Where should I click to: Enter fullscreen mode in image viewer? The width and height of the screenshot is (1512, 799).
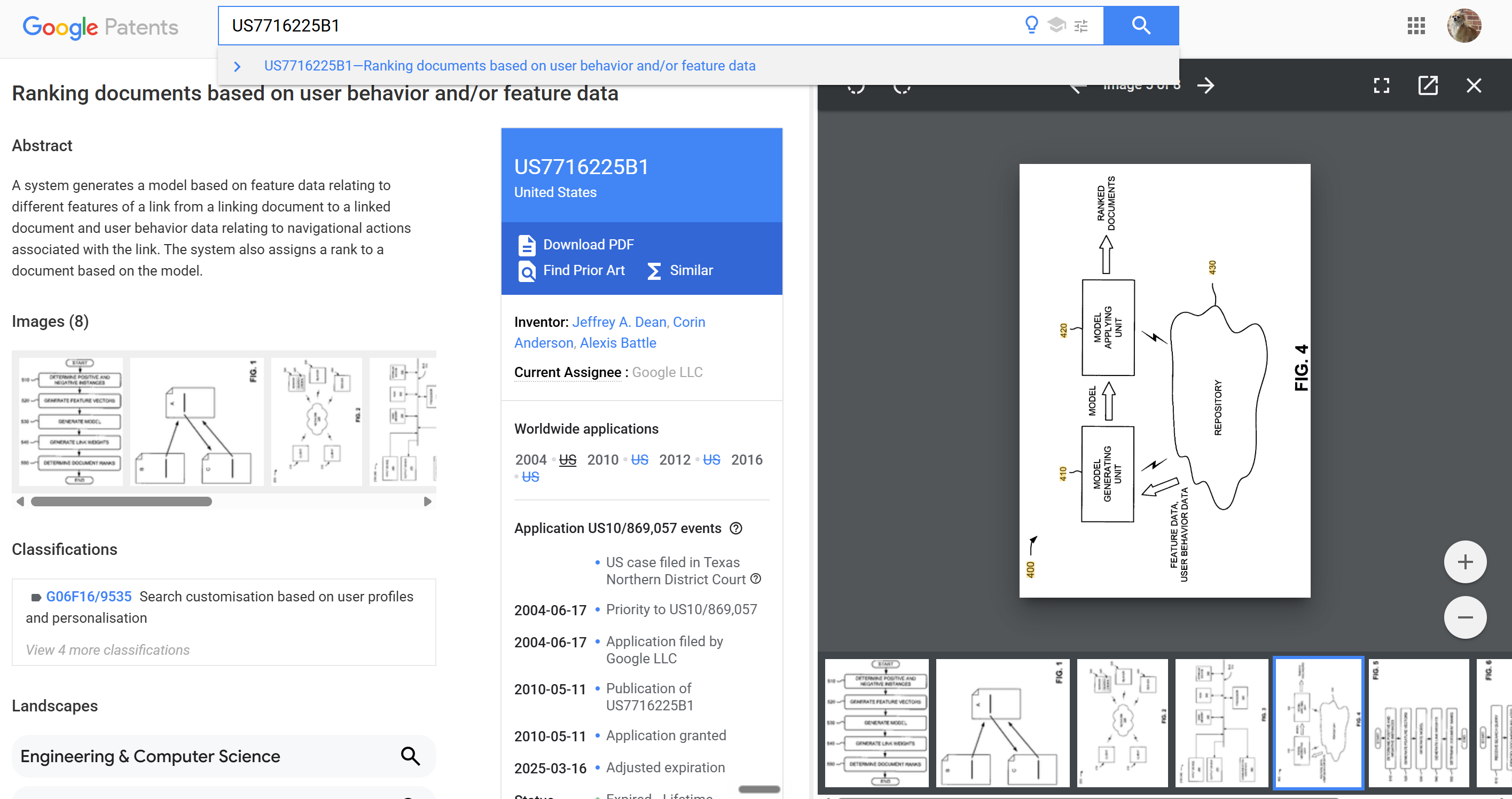tap(1382, 85)
